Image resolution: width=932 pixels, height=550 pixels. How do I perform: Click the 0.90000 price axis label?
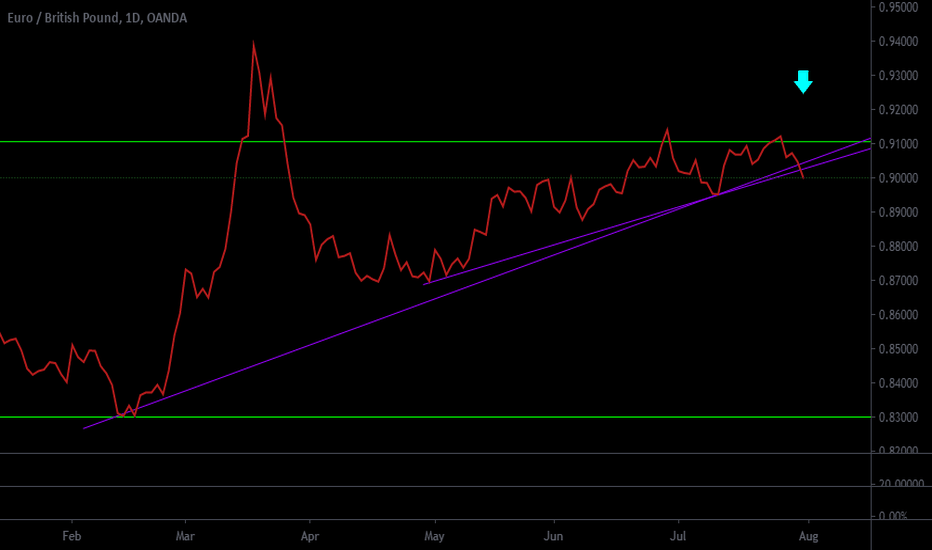898,178
